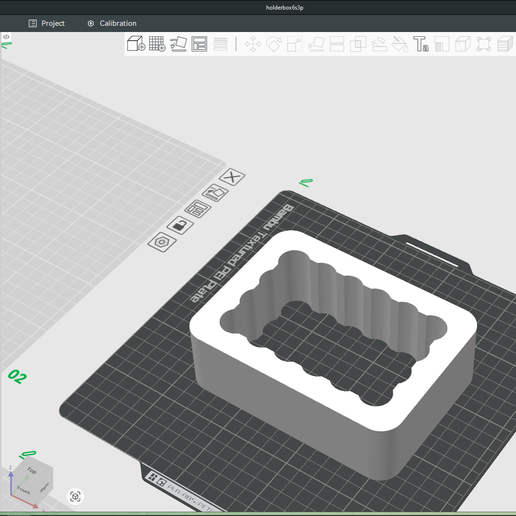Select the Cut tool with split rectangles
The width and height of the screenshot is (516, 516).
click(337, 44)
